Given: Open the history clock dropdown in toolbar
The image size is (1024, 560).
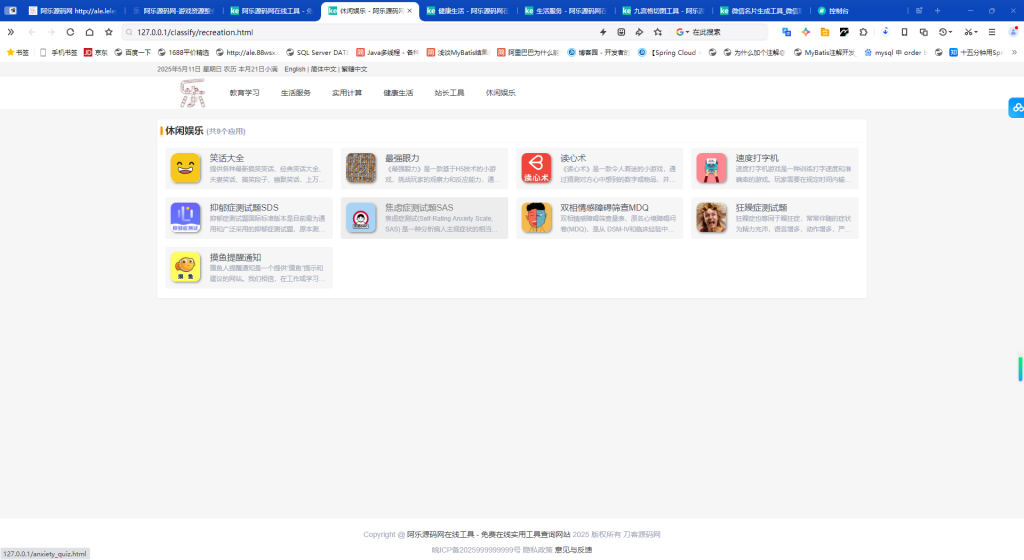Looking at the screenshot, I should point(945,32).
